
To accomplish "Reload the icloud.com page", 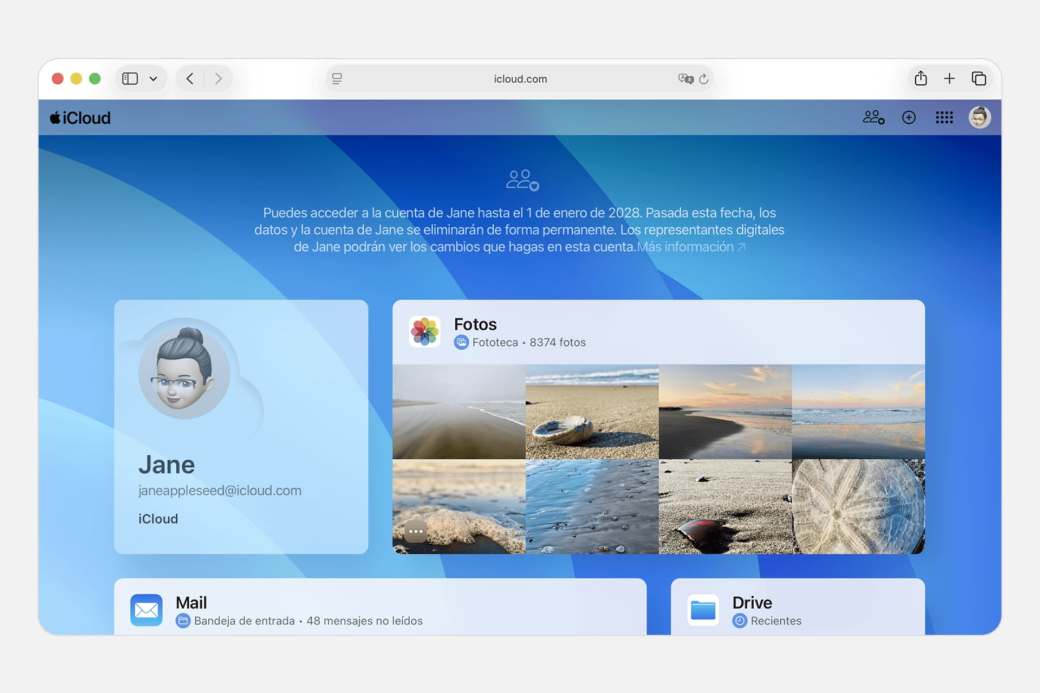I will click(704, 79).
